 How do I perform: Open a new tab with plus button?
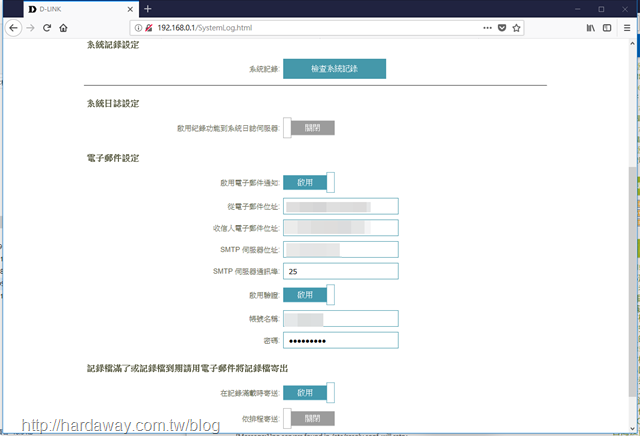point(147,8)
